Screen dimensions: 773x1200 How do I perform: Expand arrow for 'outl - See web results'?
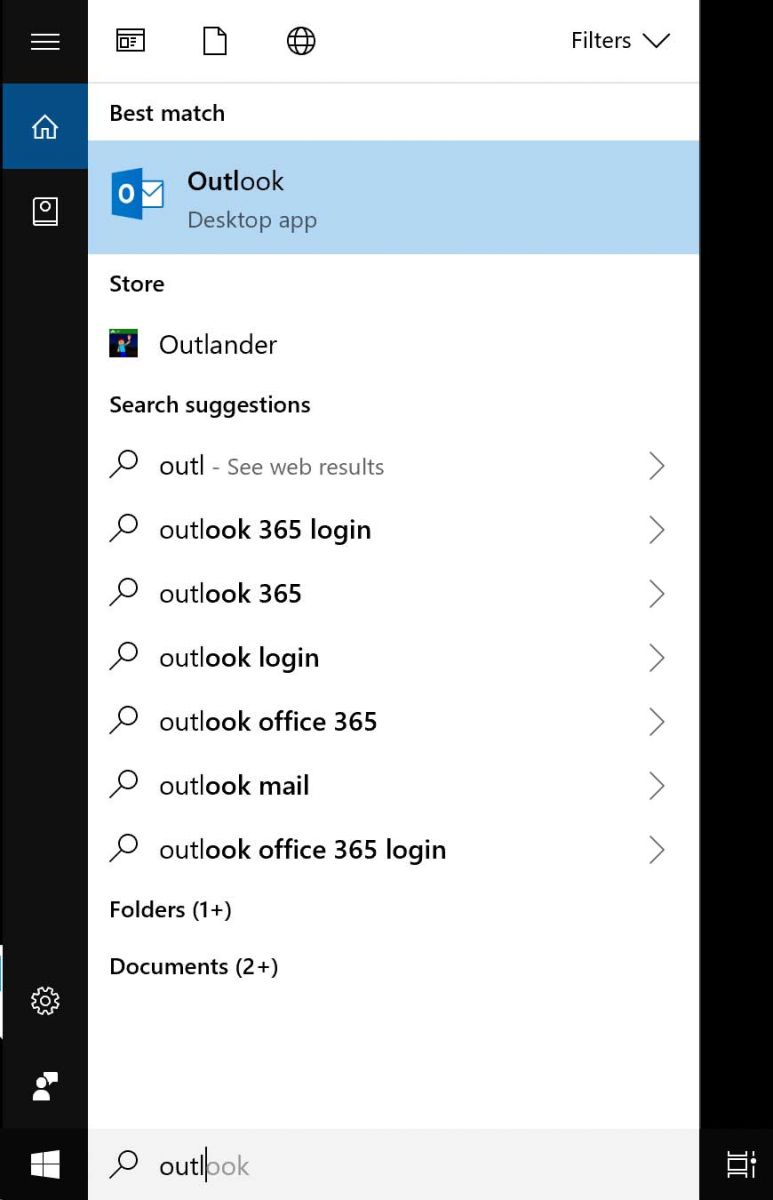pos(657,466)
